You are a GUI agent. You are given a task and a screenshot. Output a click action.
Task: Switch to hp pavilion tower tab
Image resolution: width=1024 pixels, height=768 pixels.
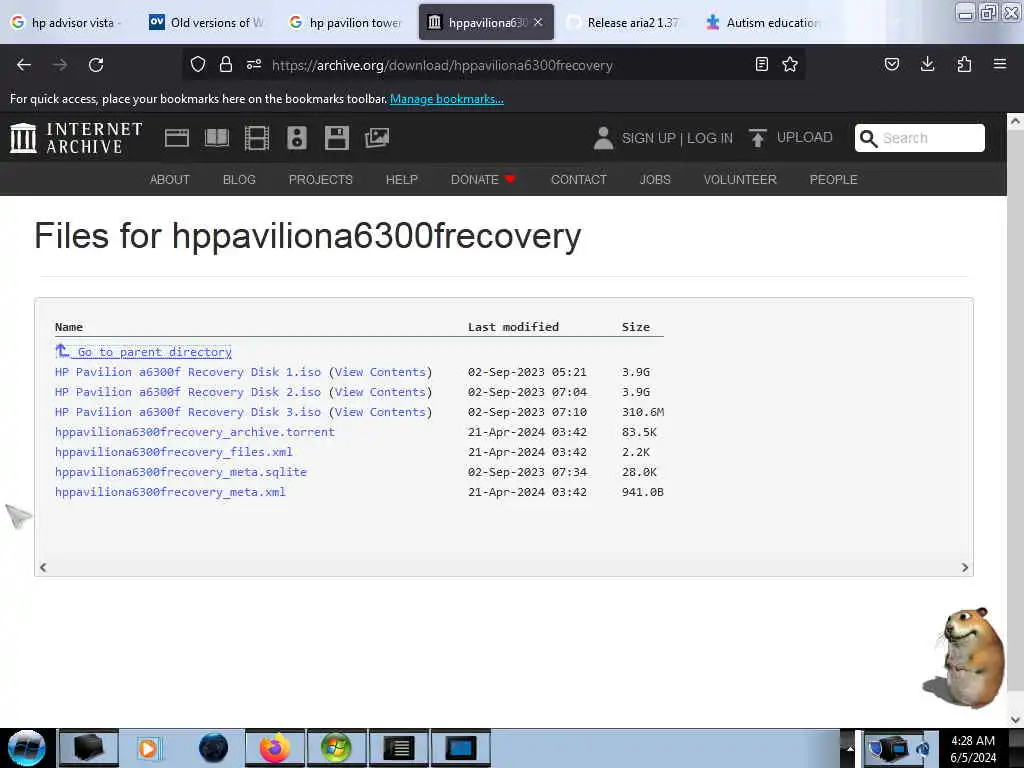[x=346, y=22]
